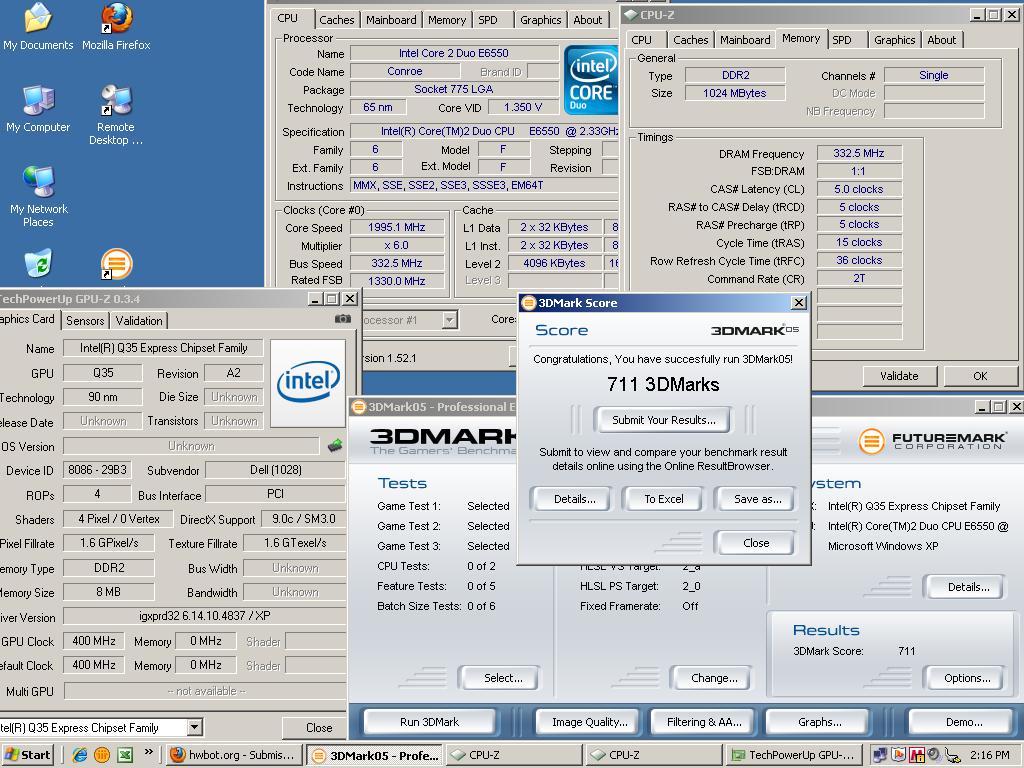Open Image Quality settings in 3DMark05
This screenshot has width=1024, height=768.
pos(590,722)
